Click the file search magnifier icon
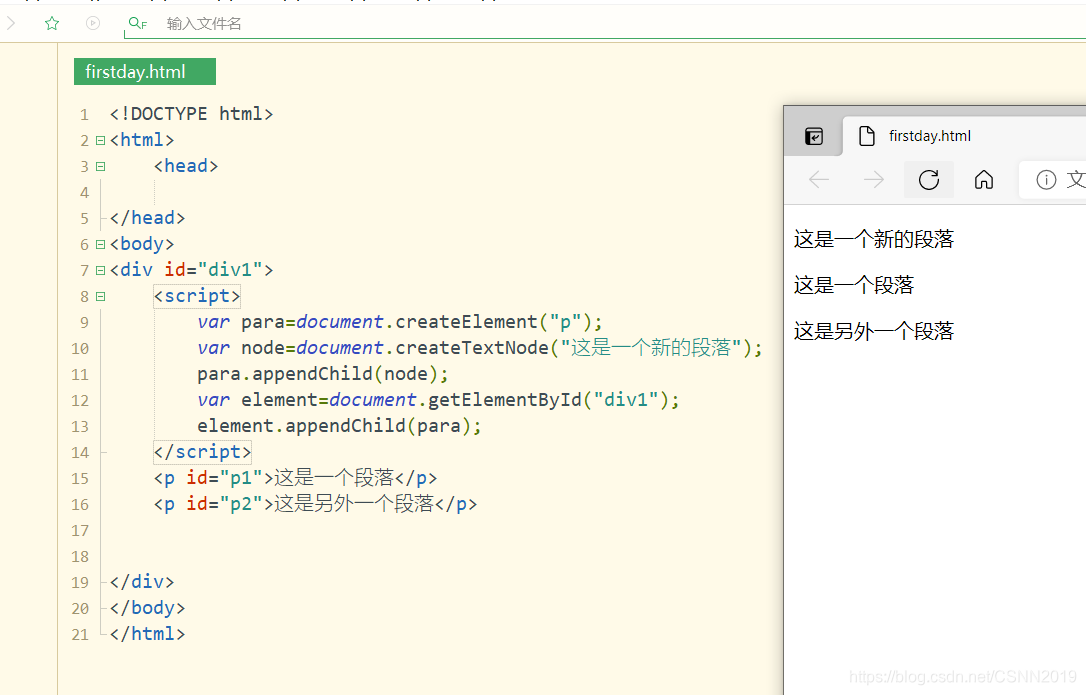The image size is (1086, 695). click(138, 24)
